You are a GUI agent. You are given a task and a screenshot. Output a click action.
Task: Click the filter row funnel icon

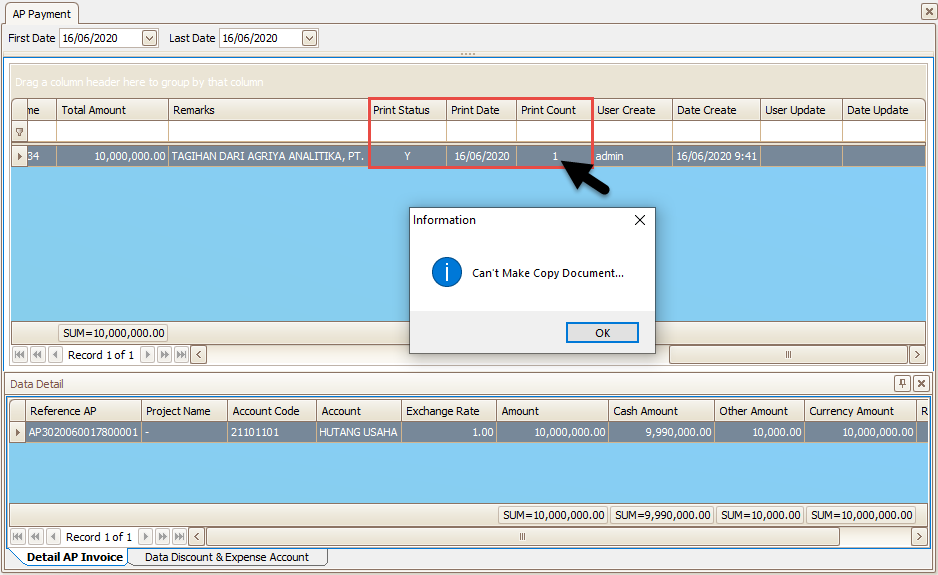pos(20,132)
